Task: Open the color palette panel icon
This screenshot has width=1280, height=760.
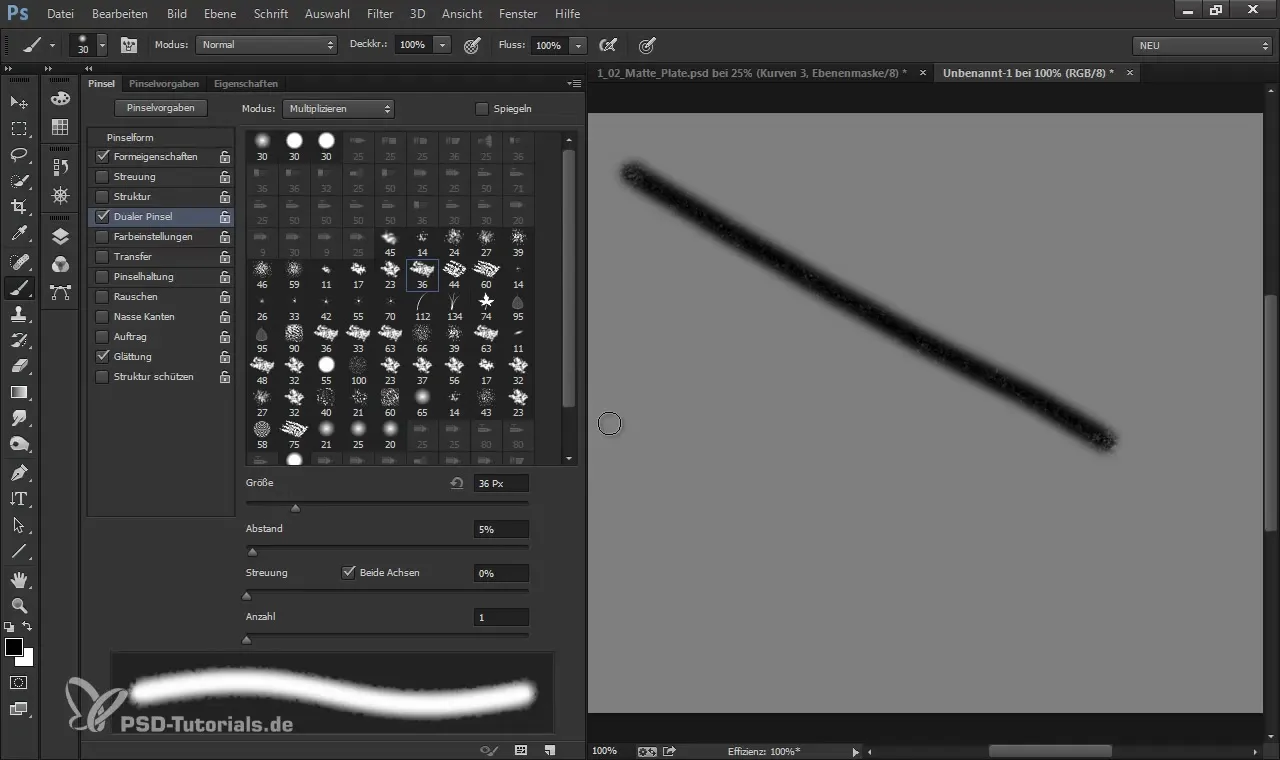Action: (x=60, y=99)
